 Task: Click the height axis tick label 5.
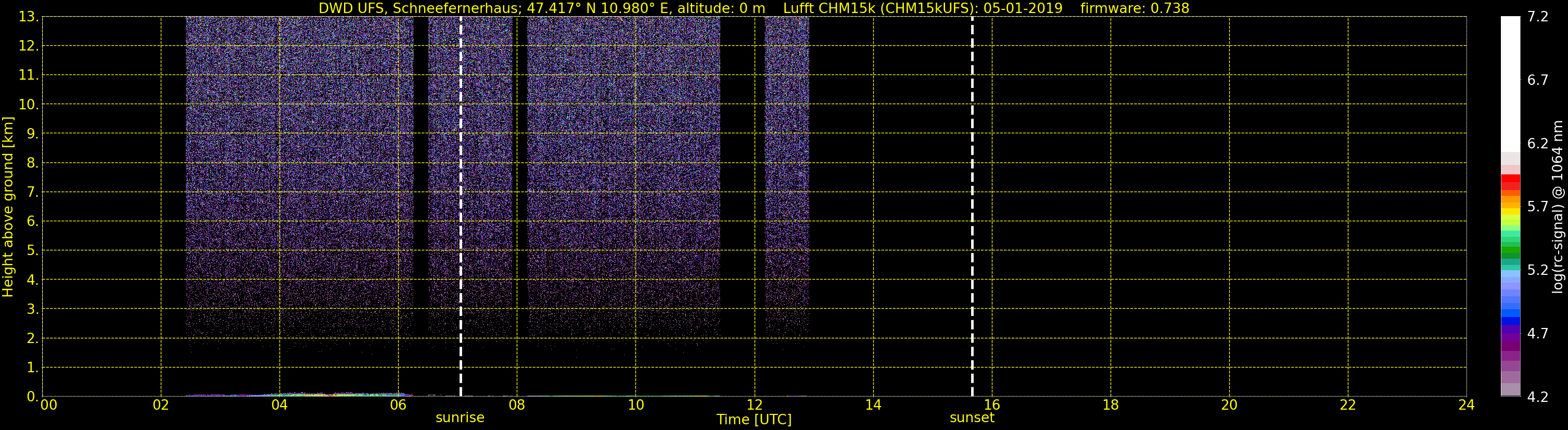coord(32,251)
